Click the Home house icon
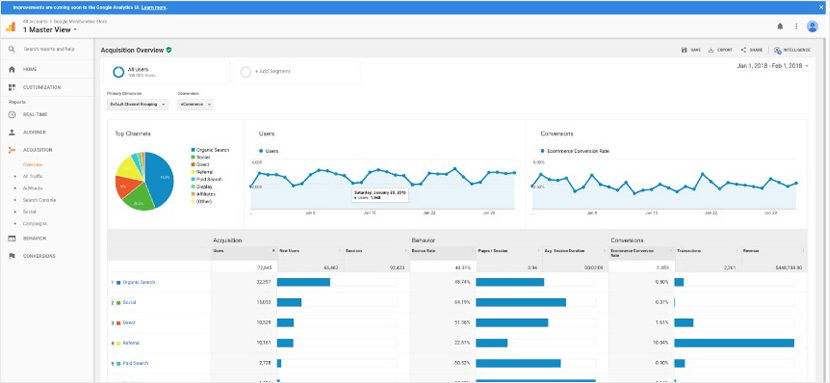The image size is (830, 383). (12, 69)
